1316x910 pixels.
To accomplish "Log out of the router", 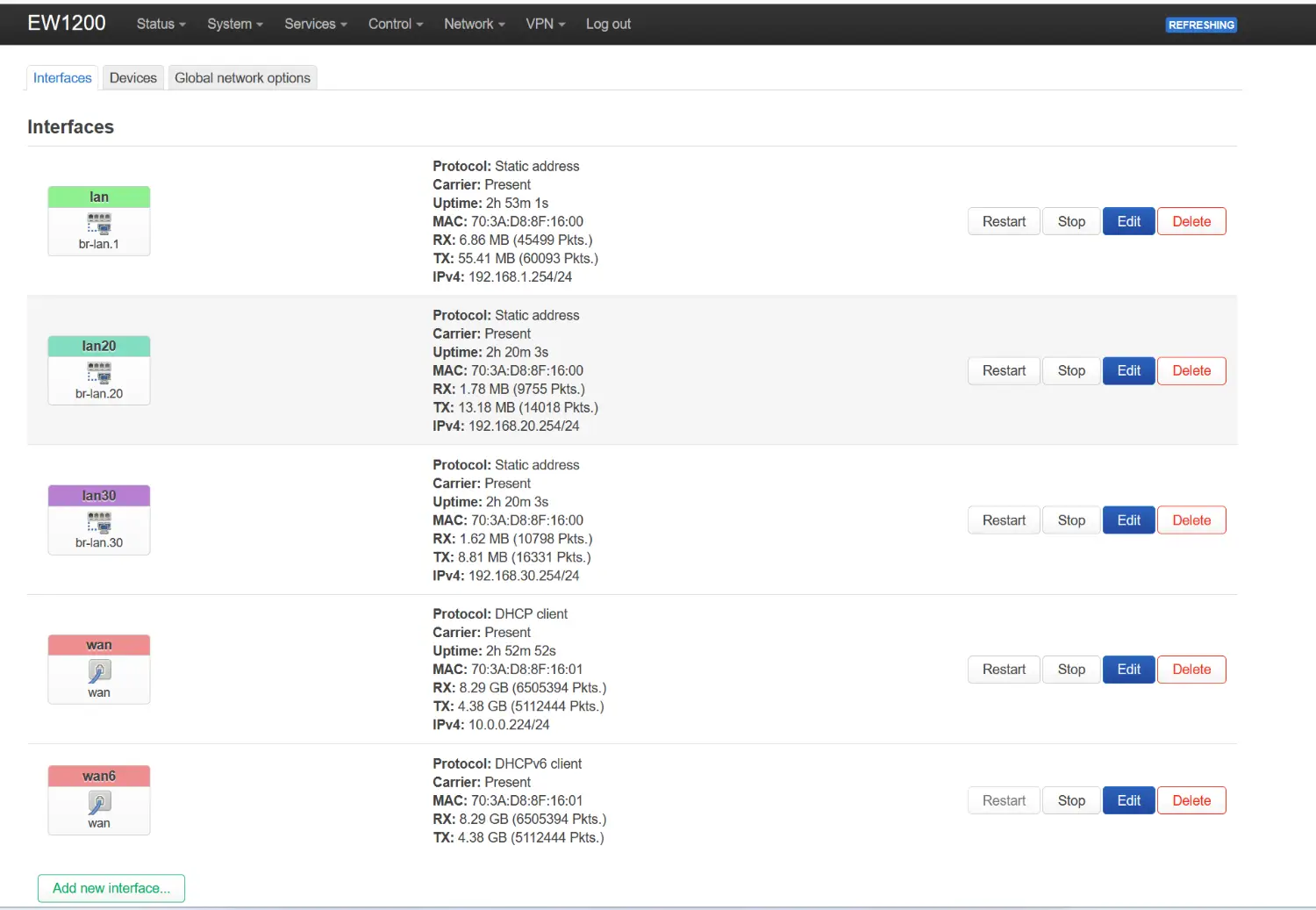I will tap(608, 24).
